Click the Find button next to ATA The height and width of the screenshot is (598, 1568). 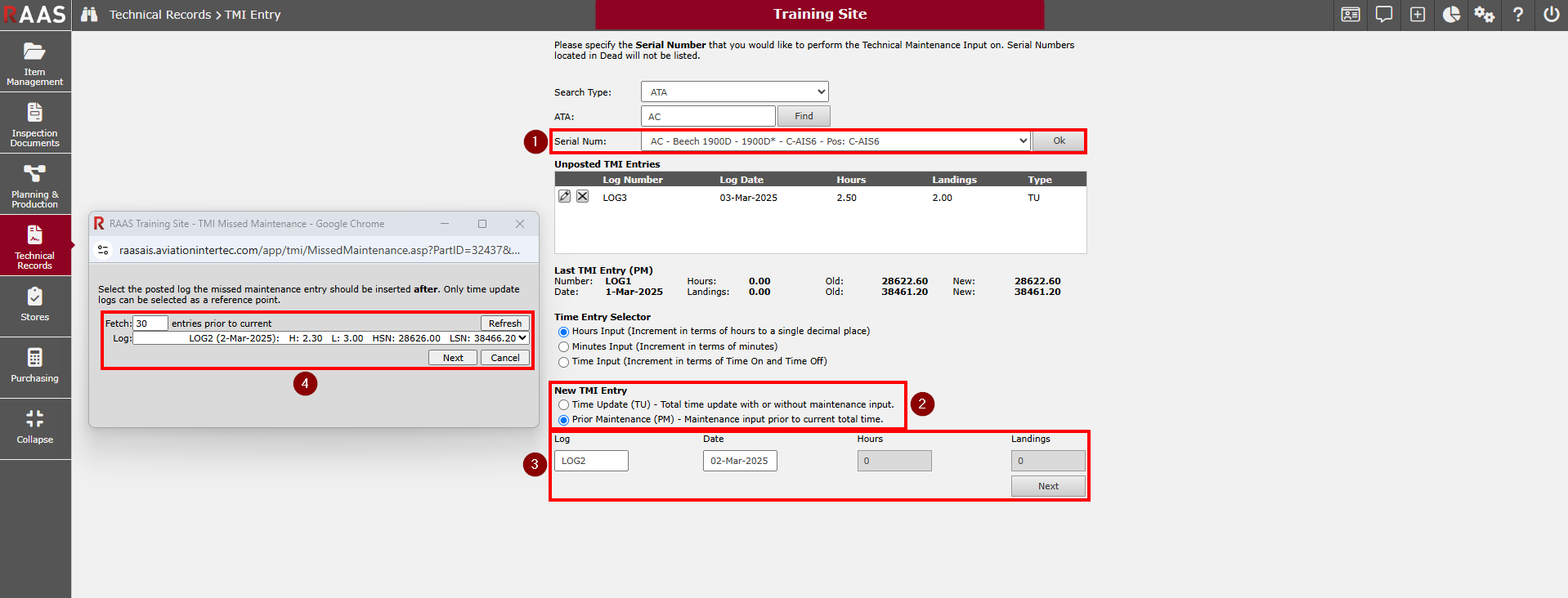804,116
